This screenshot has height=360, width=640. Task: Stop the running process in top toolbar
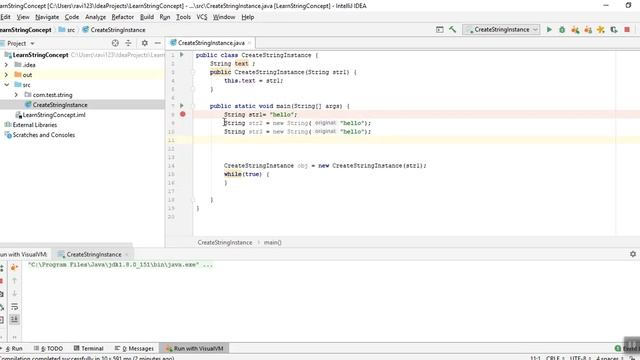pyautogui.click(x=627, y=29)
